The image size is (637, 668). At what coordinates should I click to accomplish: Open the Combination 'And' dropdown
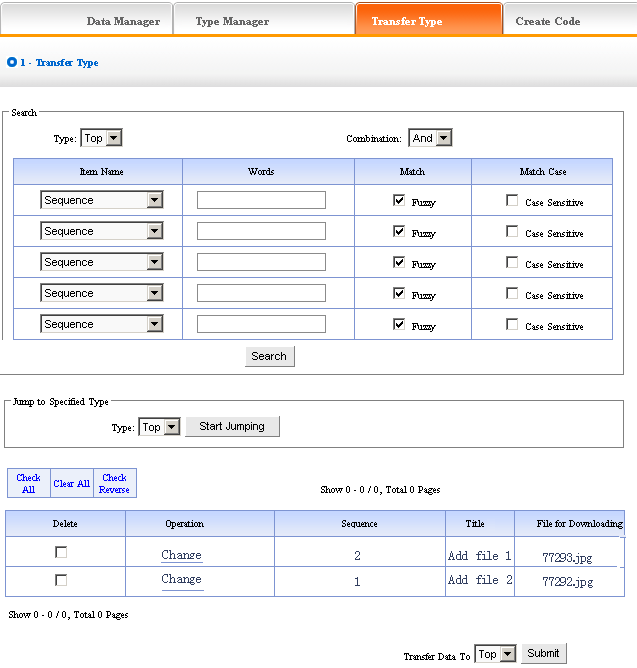coord(430,138)
